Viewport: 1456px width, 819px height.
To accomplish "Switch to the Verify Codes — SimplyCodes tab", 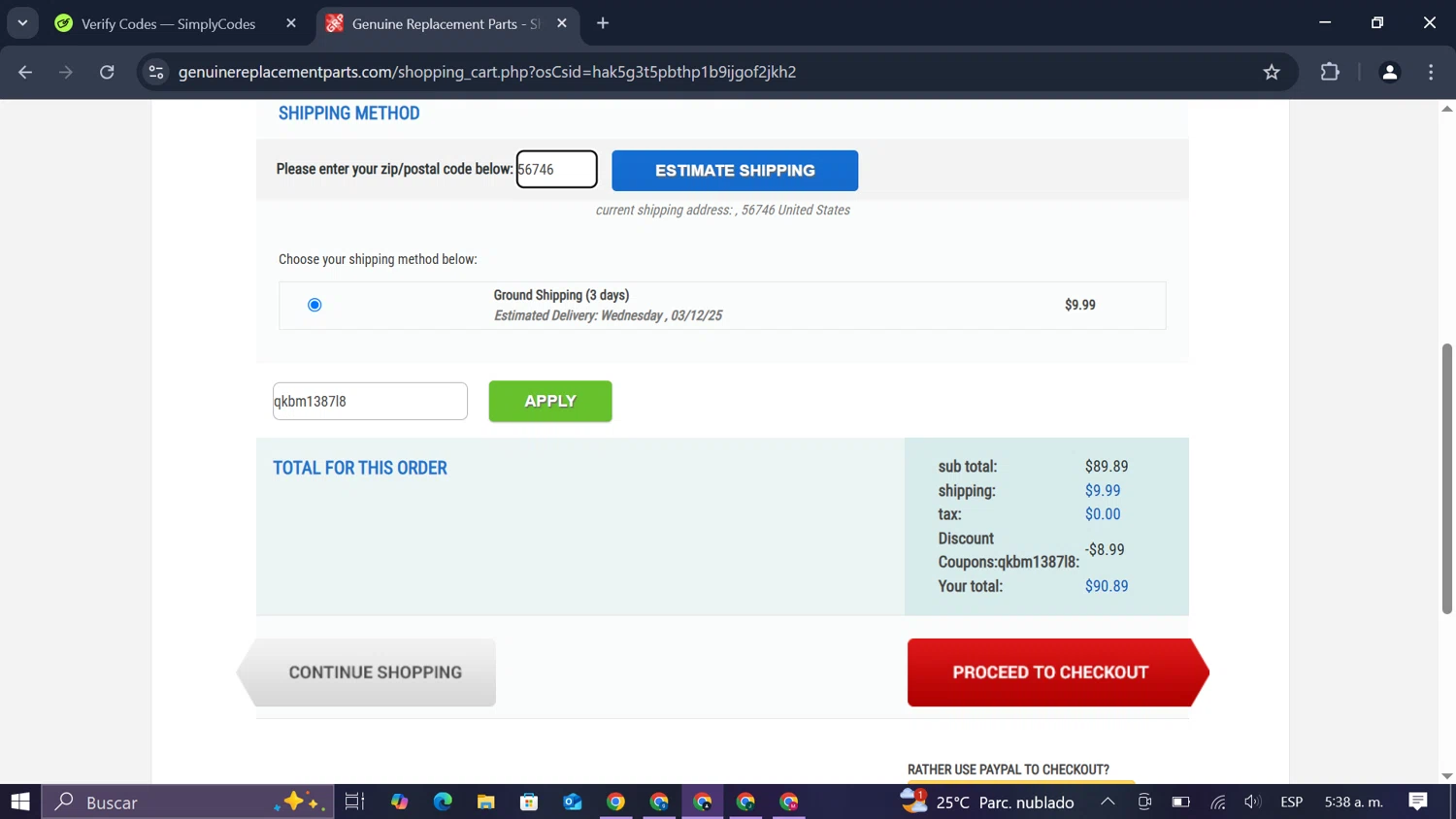I will point(168,23).
